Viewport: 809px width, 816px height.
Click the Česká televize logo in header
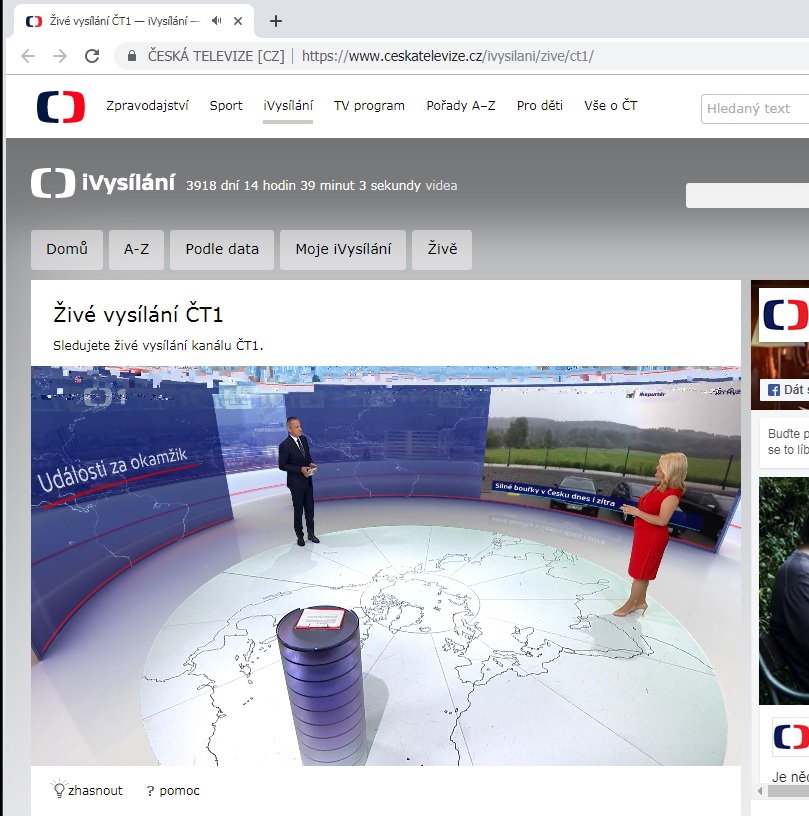(x=61, y=107)
